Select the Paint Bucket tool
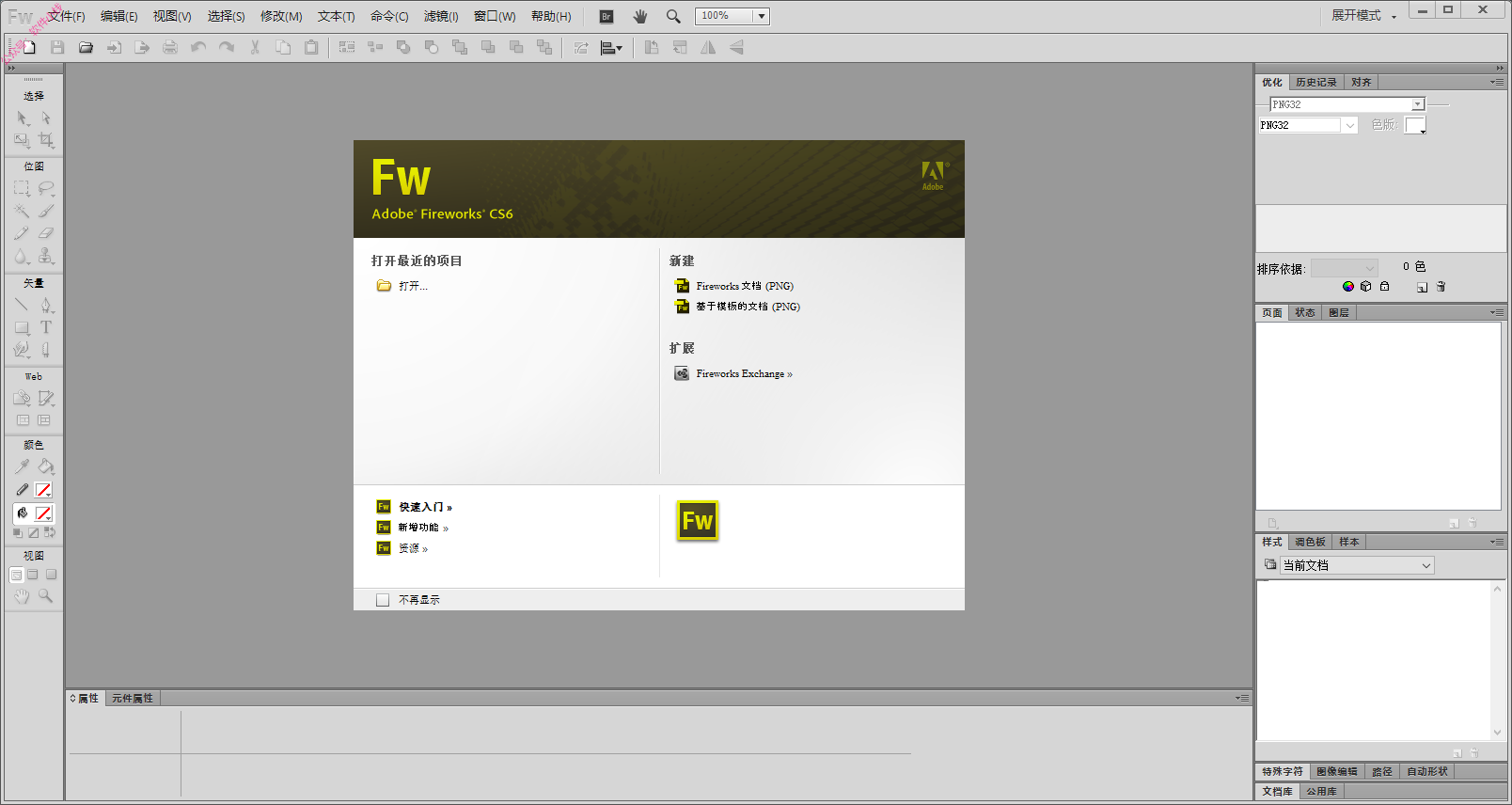The height and width of the screenshot is (805, 1512). (x=45, y=466)
